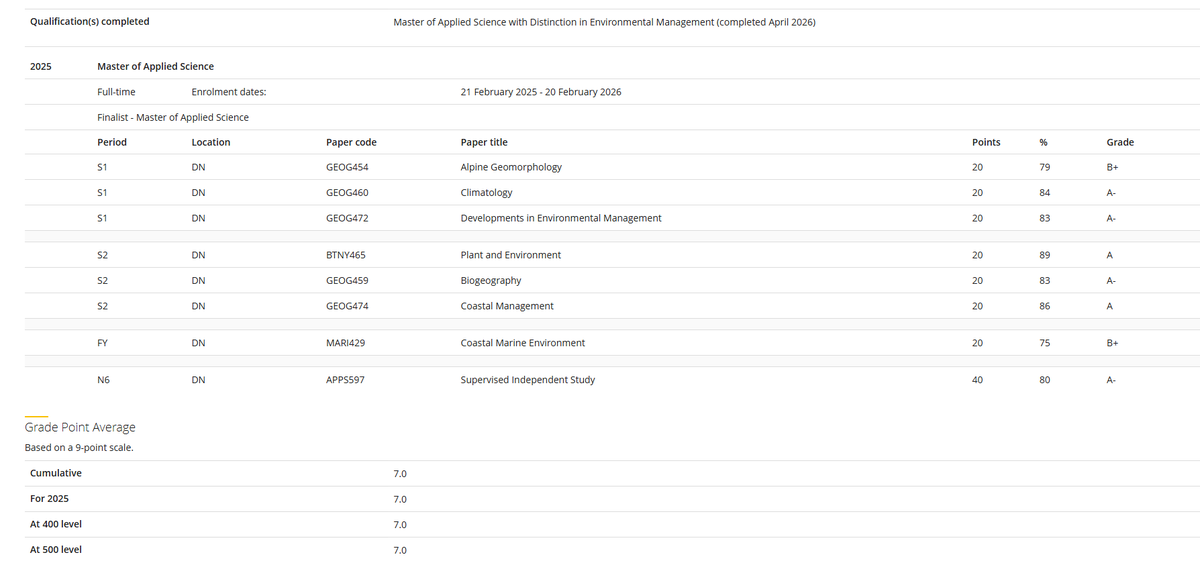Select the 'Qualification(s) completed' label

click(x=90, y=21)
